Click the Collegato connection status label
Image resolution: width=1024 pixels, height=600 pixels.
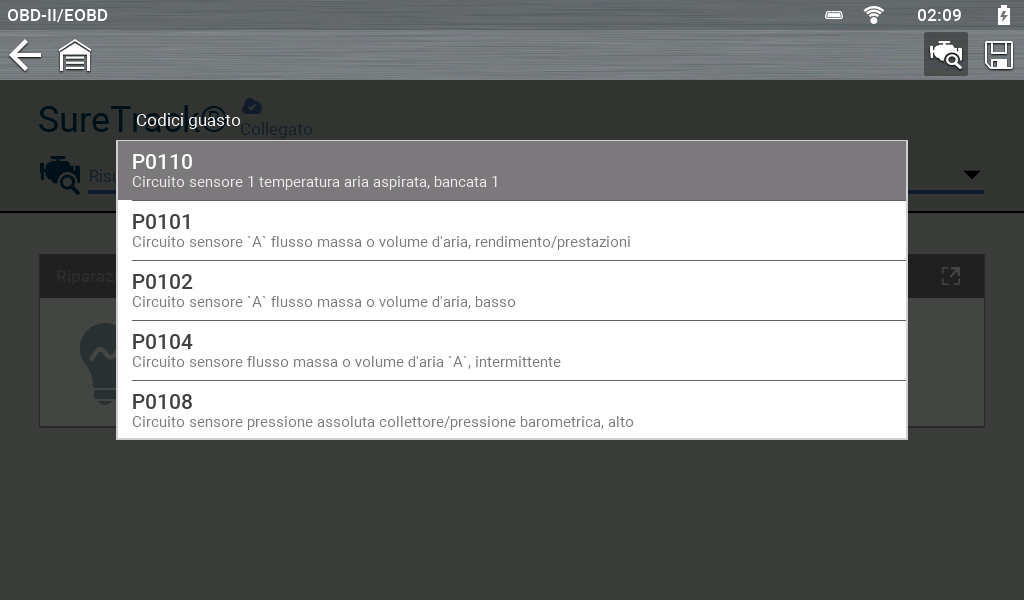click(276, 130)
